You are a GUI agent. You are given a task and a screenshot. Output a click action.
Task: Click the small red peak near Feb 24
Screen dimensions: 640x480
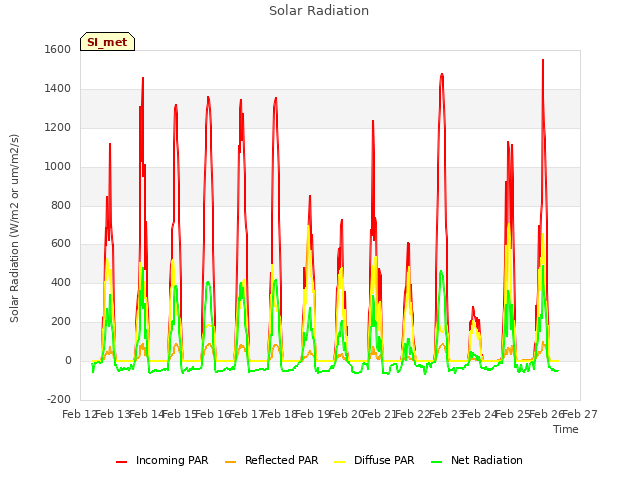point(473,309)
